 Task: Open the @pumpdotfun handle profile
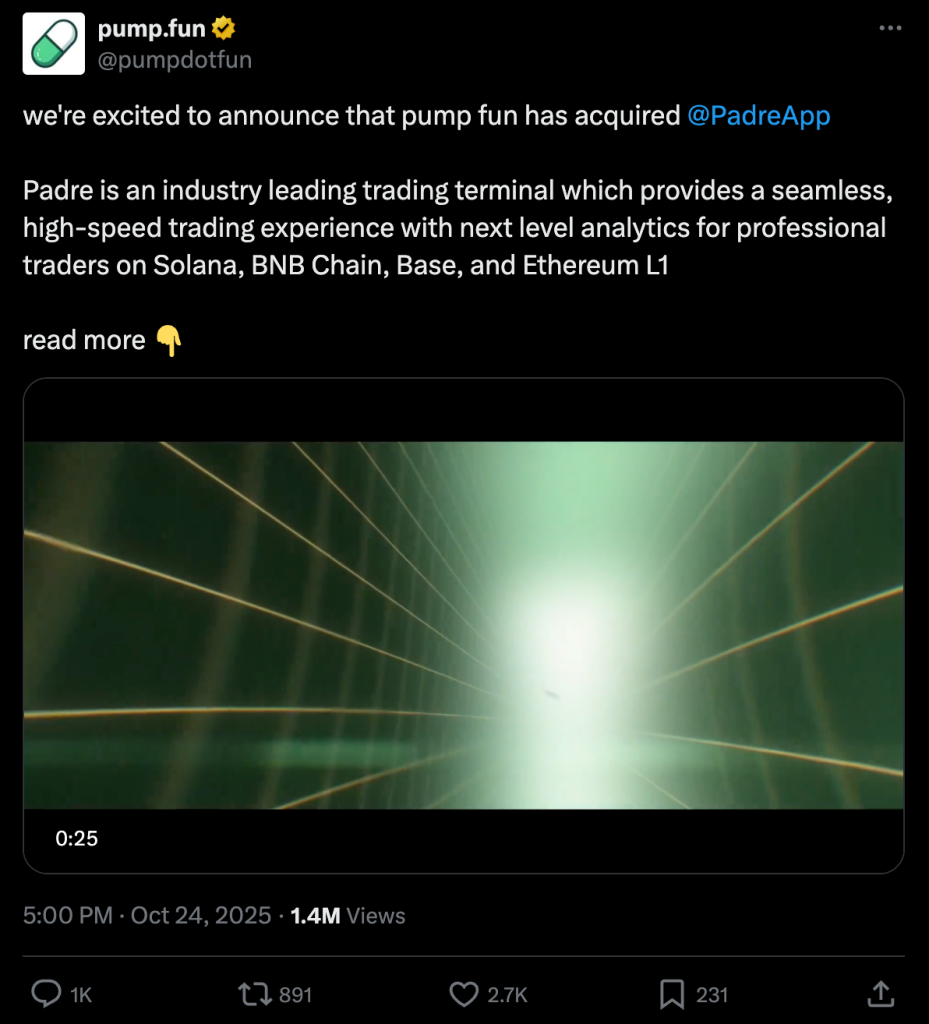pos(174,60)
